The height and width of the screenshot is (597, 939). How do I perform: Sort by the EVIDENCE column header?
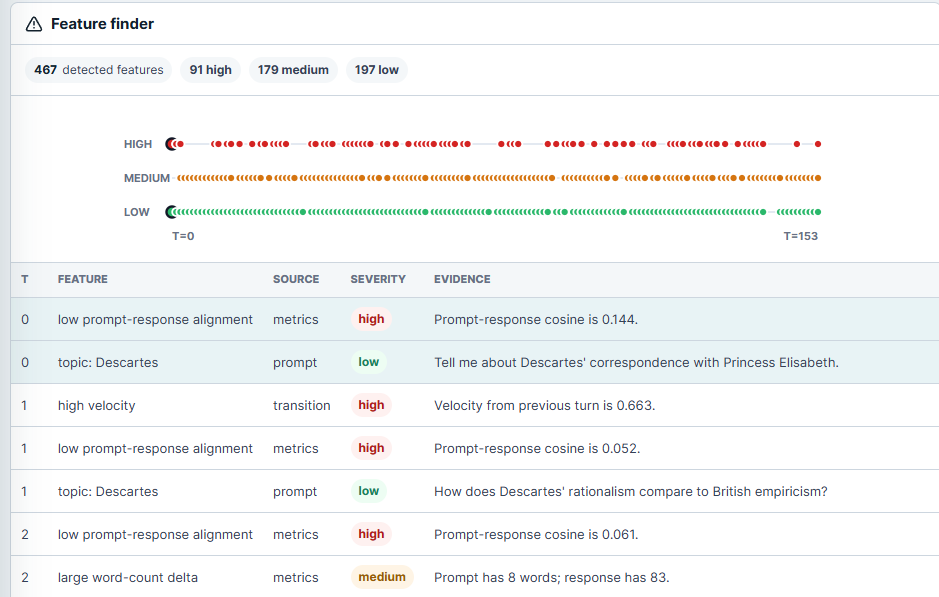462,280
